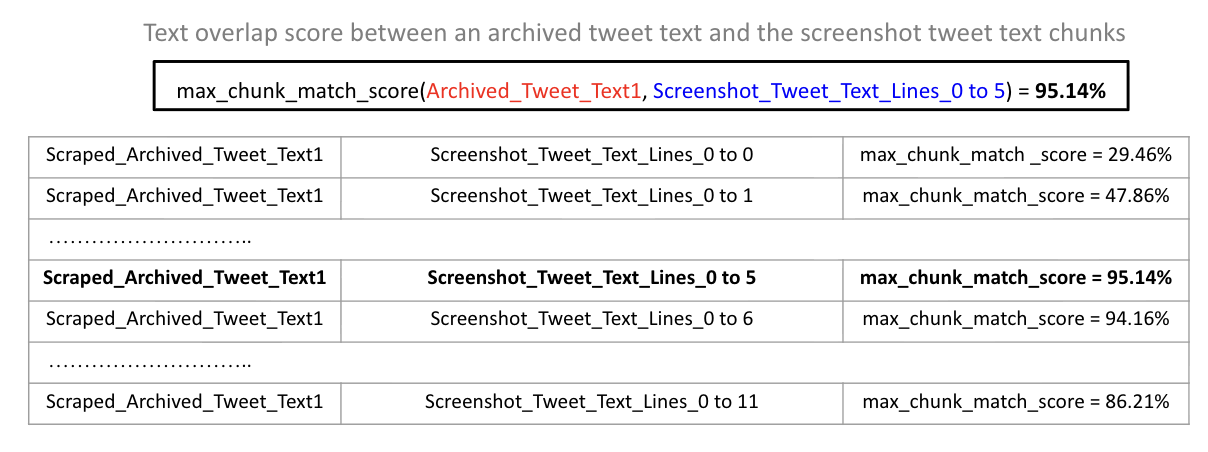Image resolution: width=1208 pixels, height=452 pixels.
Task: Select the bold 95.14% score table cell
Action: click(x=1016, y=277)
